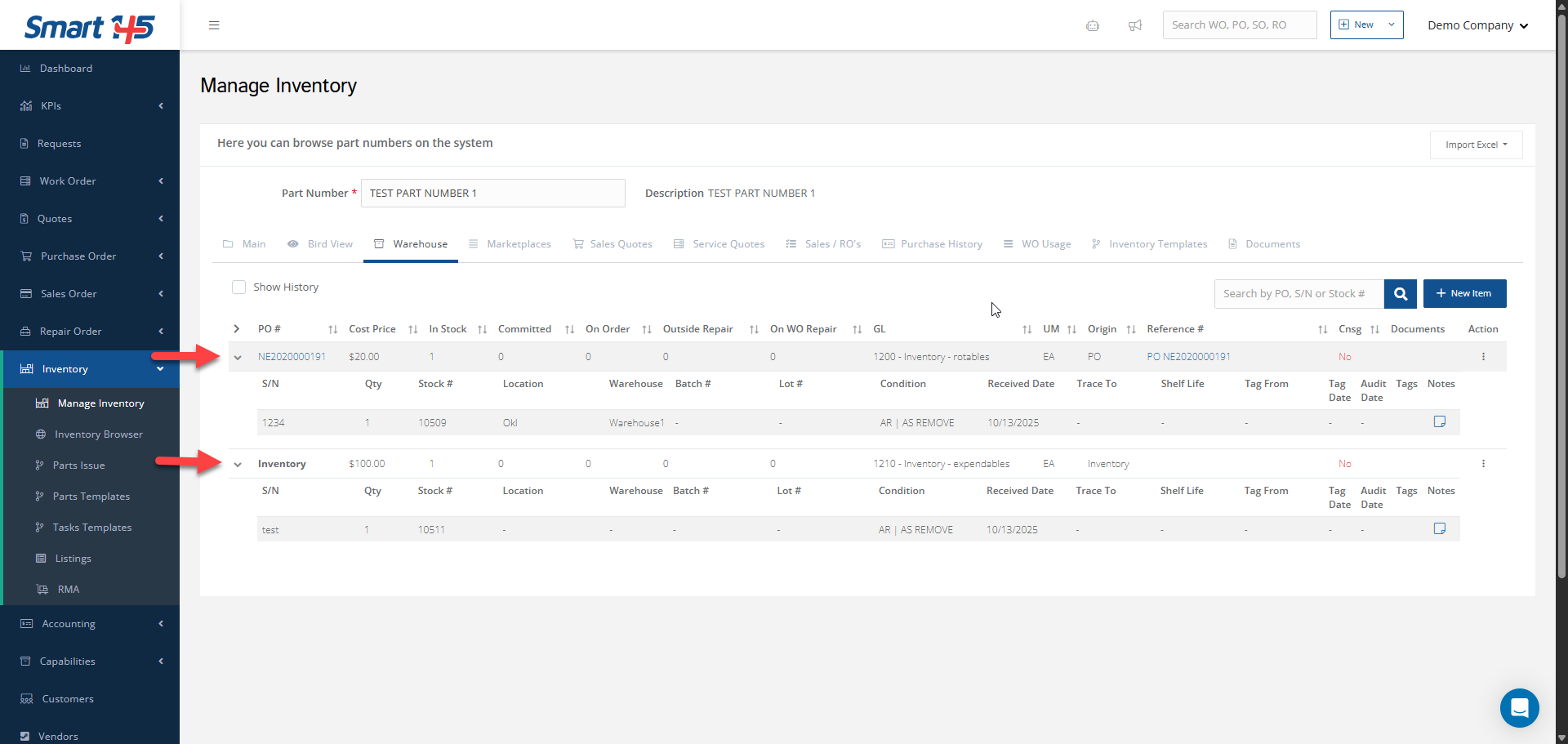The width and height of the screenshot is (1568, 744).
Task: Open notes icon for stock 10511
Action: [x=1439, y=529]
